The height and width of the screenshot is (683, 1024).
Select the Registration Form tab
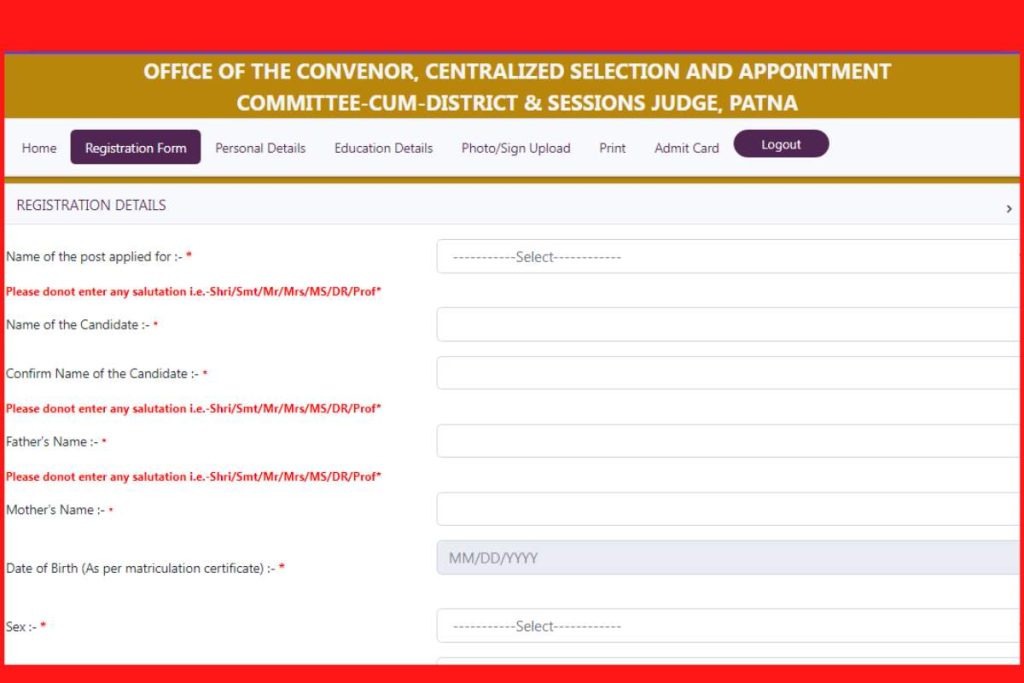[136, 147]
